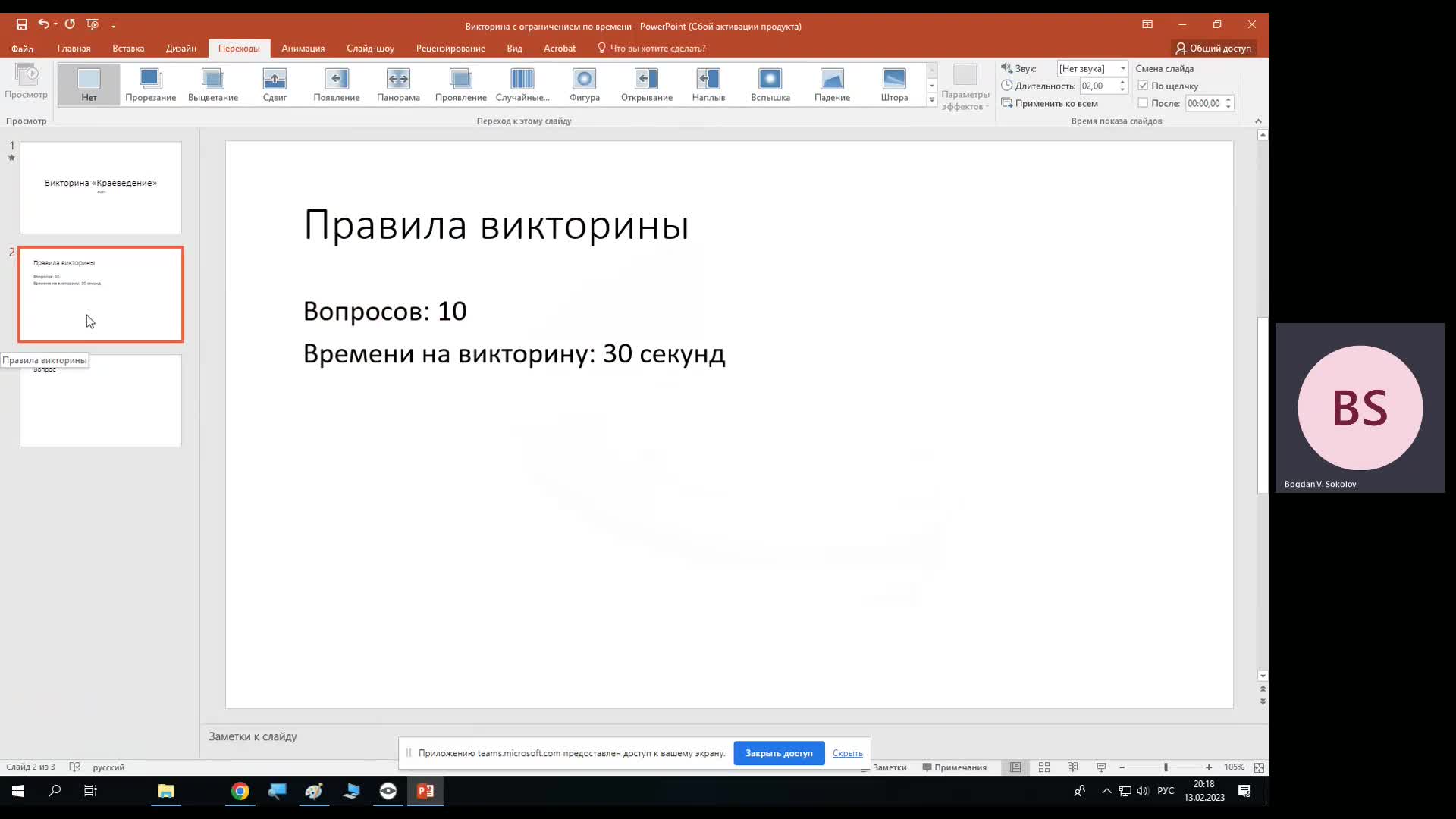The height and width of the screenshot is (819, 1456).
Task: Apply the 'Панорама' transition
Action: pyautogui.click(x=398, y=84)
